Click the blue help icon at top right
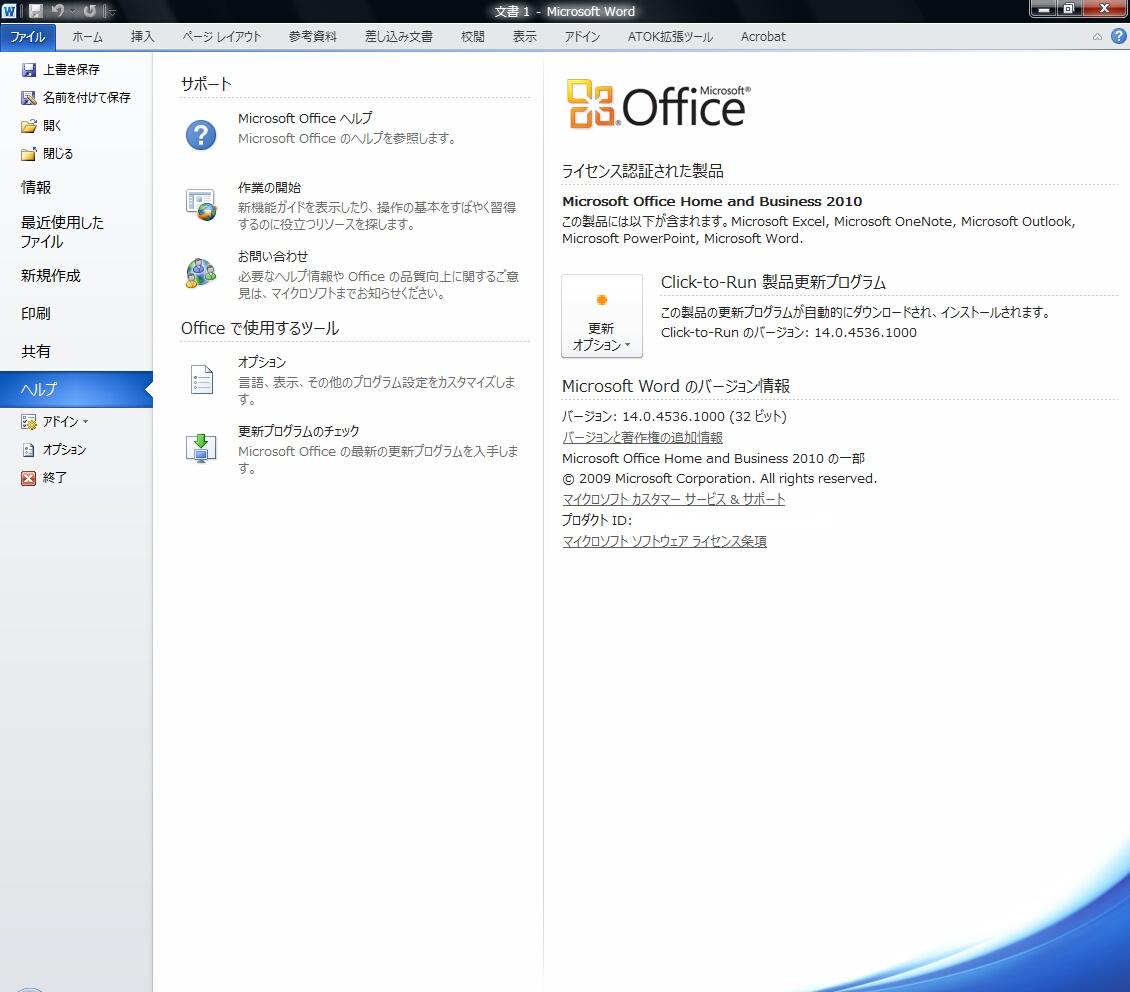Image resolution: width=1130 pixels, height=992 pixels. (1118, 36)
